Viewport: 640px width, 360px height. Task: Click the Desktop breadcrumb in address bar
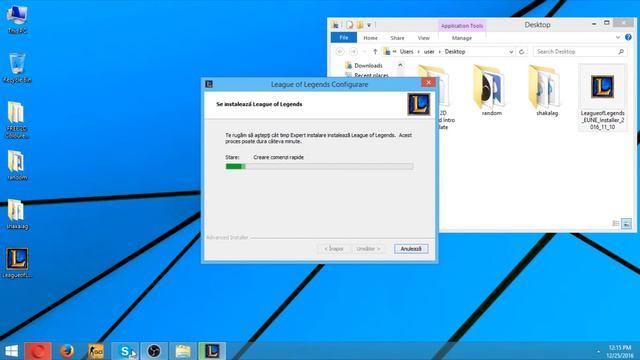tap(455, 52)
